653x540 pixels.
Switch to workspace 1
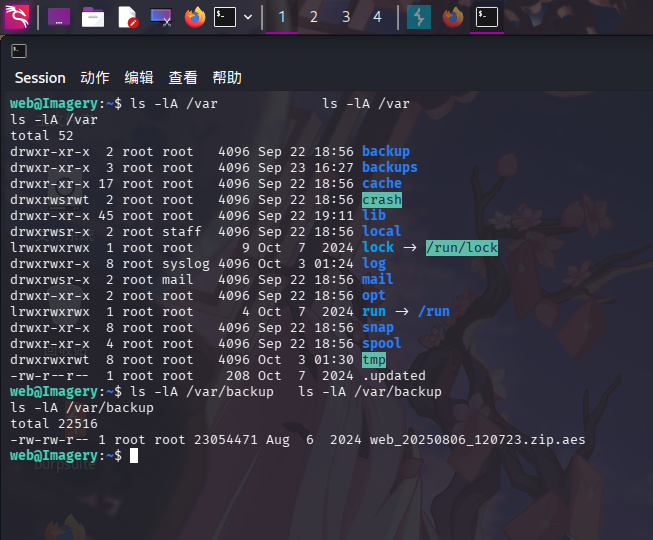(x=282, y=17)
